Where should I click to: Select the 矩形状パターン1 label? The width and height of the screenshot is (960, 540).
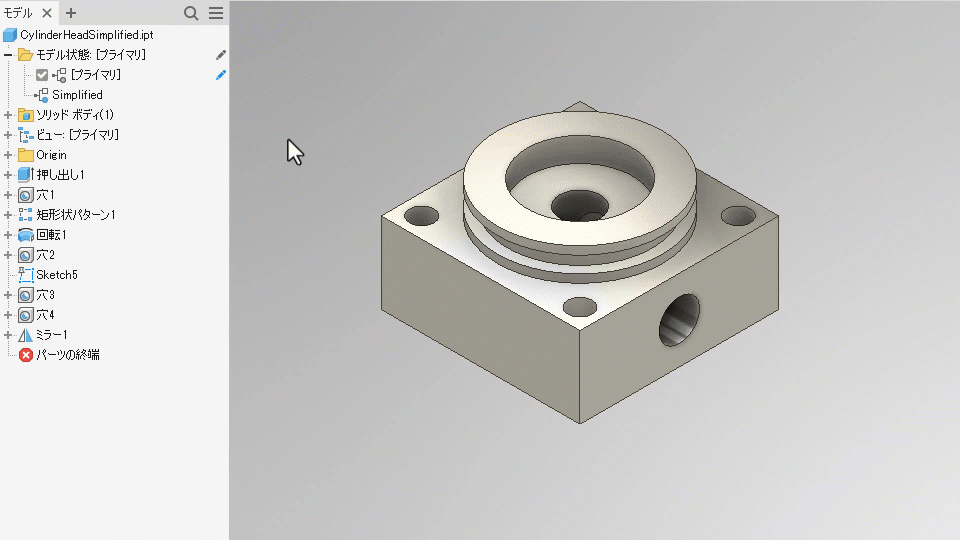(x=75, y=215)
